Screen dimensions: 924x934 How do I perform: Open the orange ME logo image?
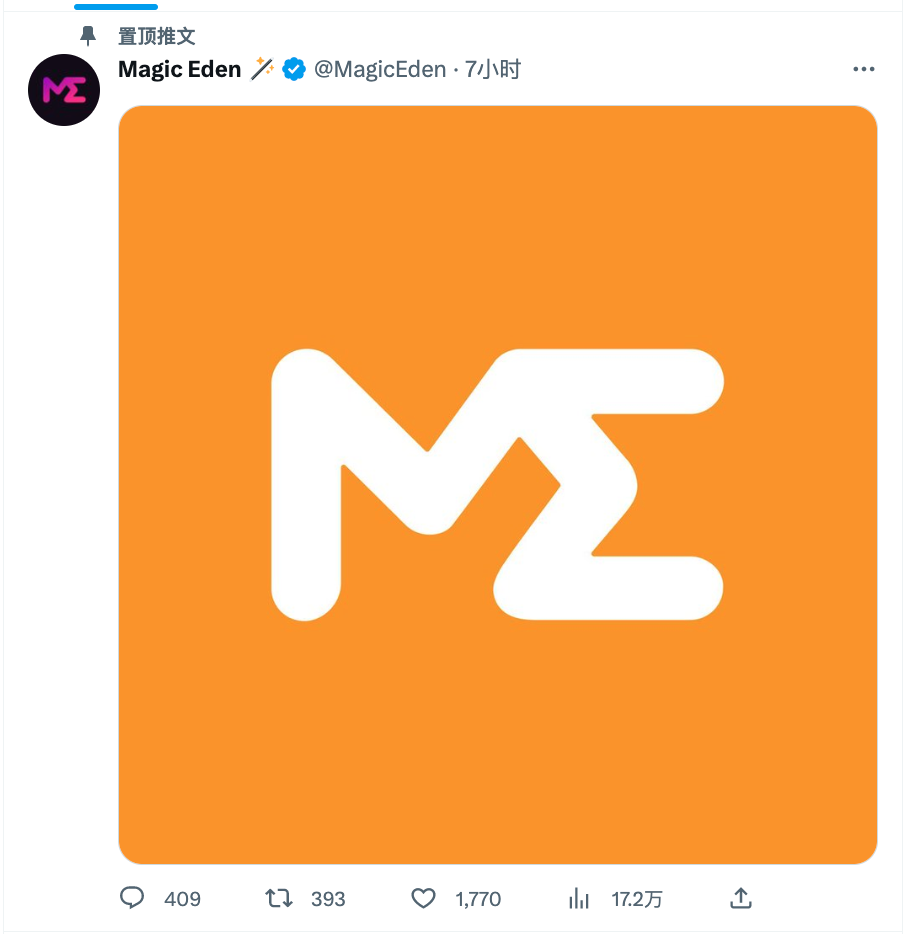point(497,484)
